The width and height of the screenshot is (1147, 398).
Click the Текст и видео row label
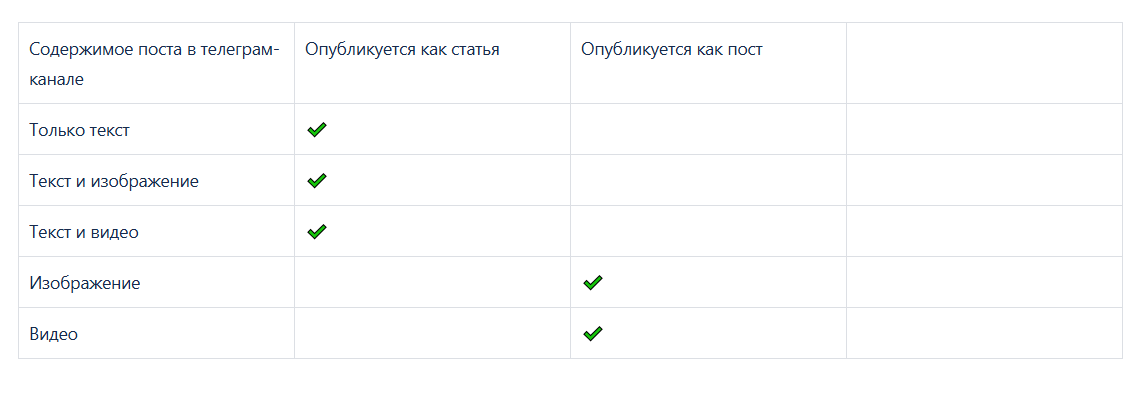84,232
